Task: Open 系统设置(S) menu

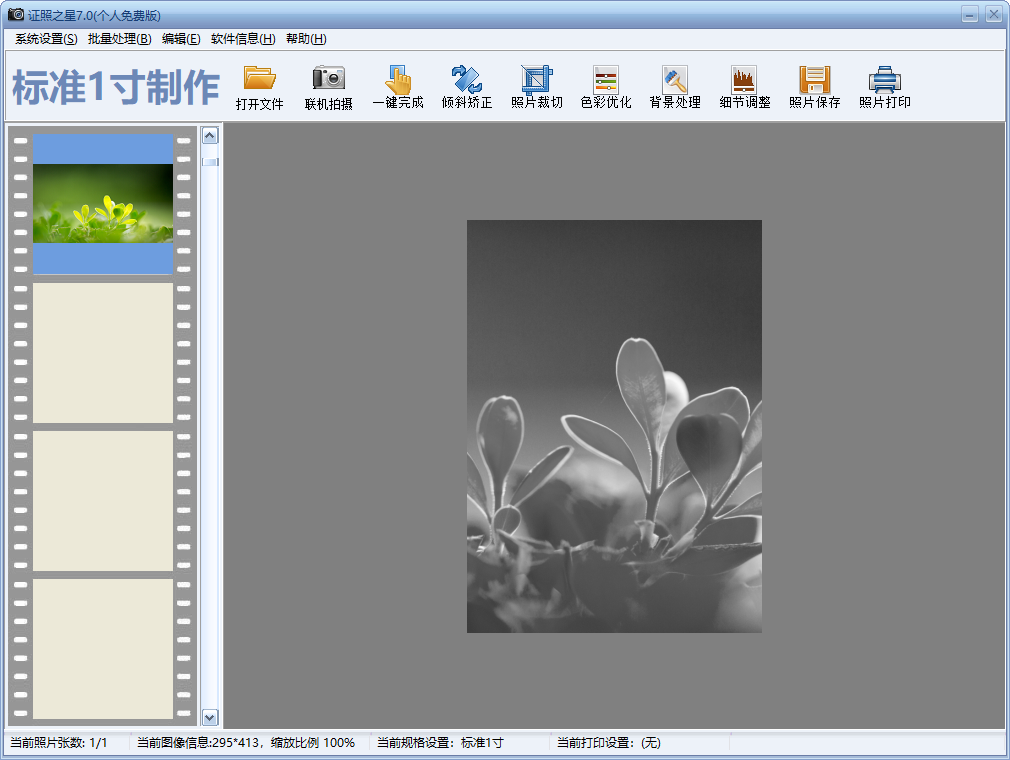Action: tap(46, 39)
